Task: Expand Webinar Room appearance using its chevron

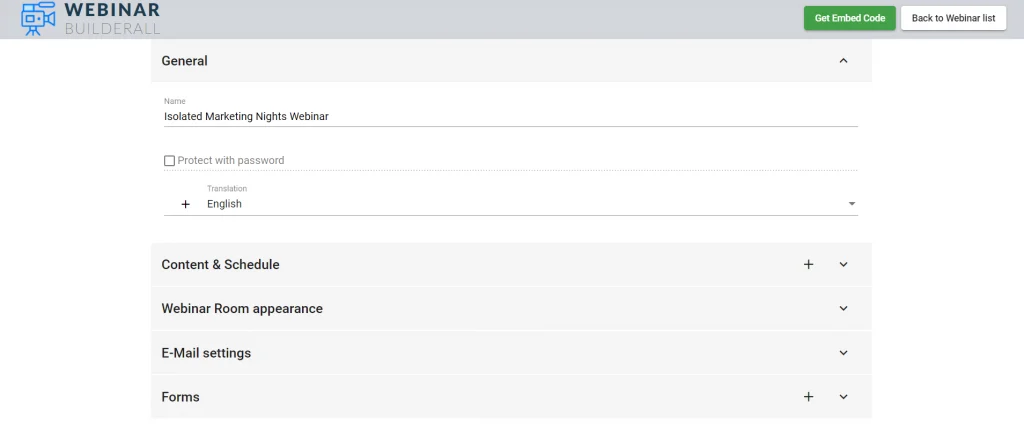Action: (843, 309)
